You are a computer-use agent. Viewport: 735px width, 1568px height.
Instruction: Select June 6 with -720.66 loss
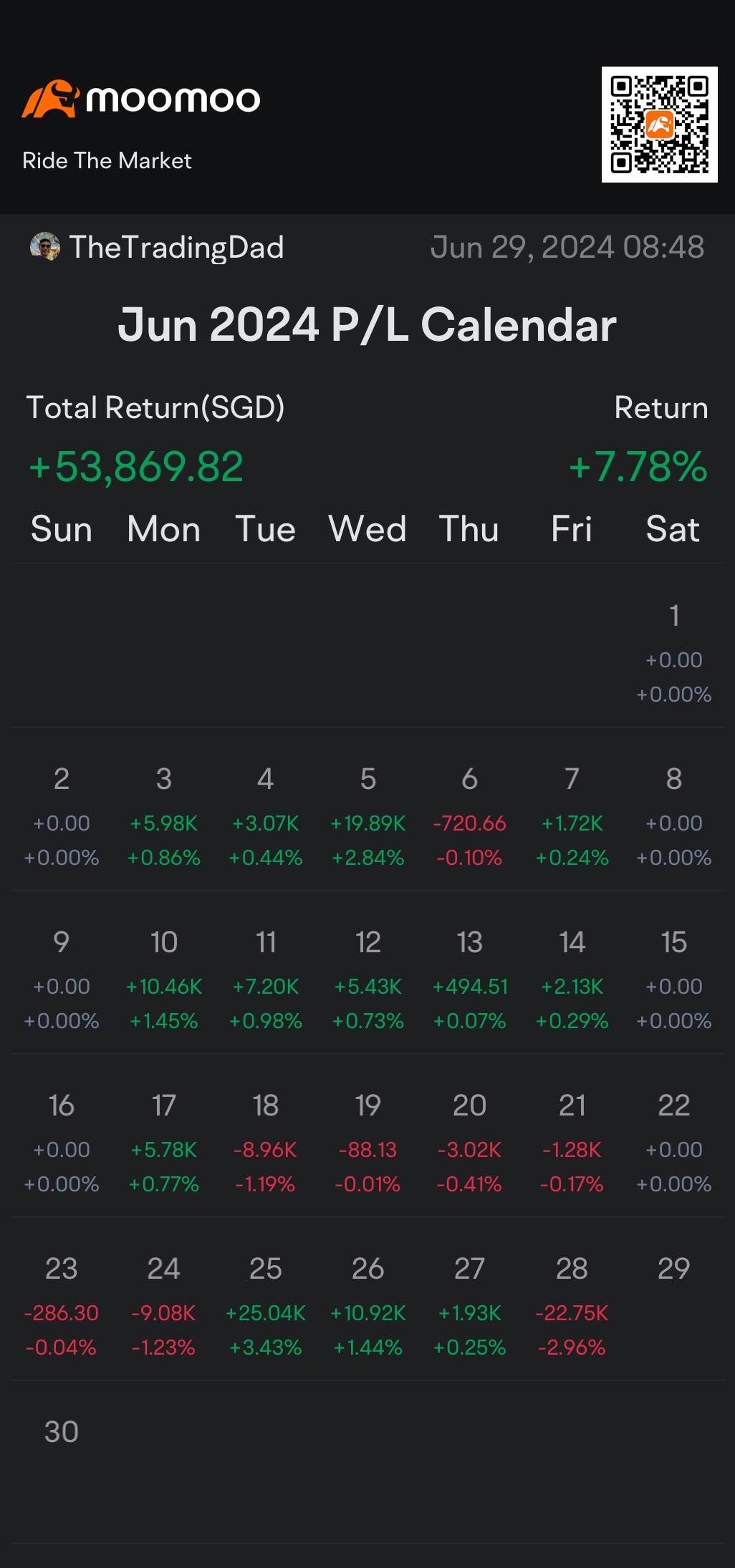[x=470, y=817]
